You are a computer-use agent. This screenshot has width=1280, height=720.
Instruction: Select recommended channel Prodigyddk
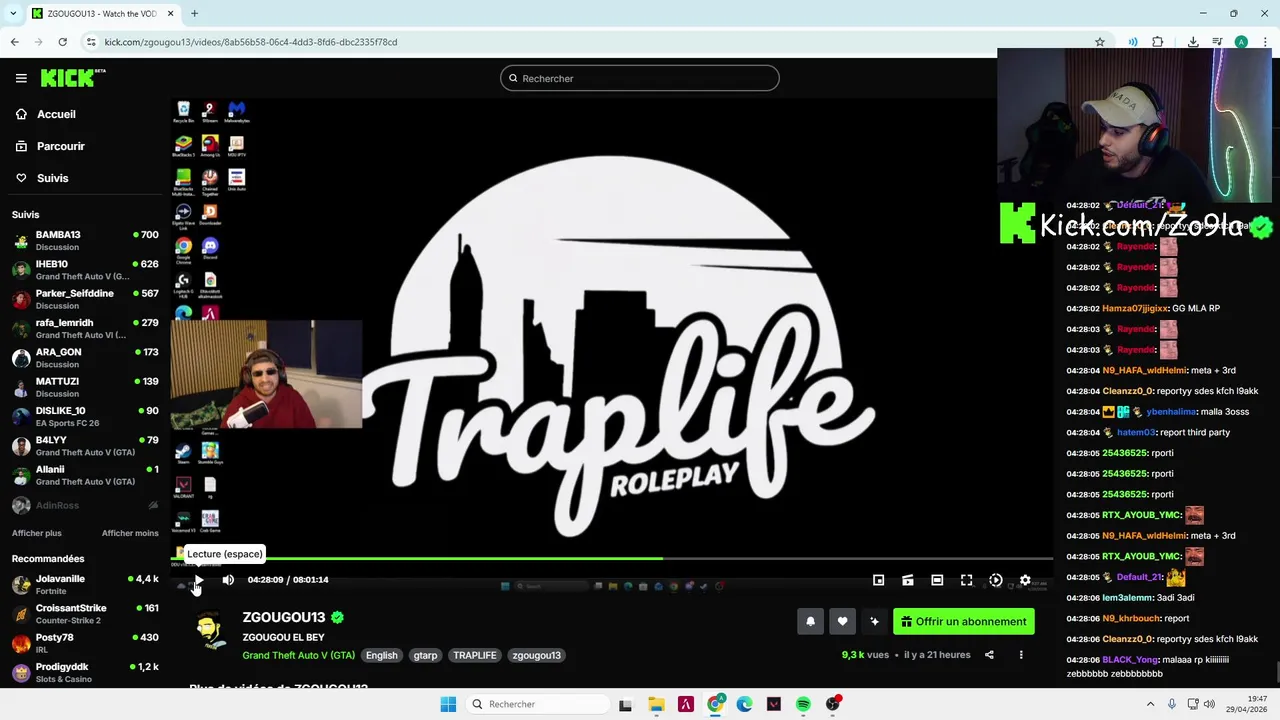coord(85,672)
